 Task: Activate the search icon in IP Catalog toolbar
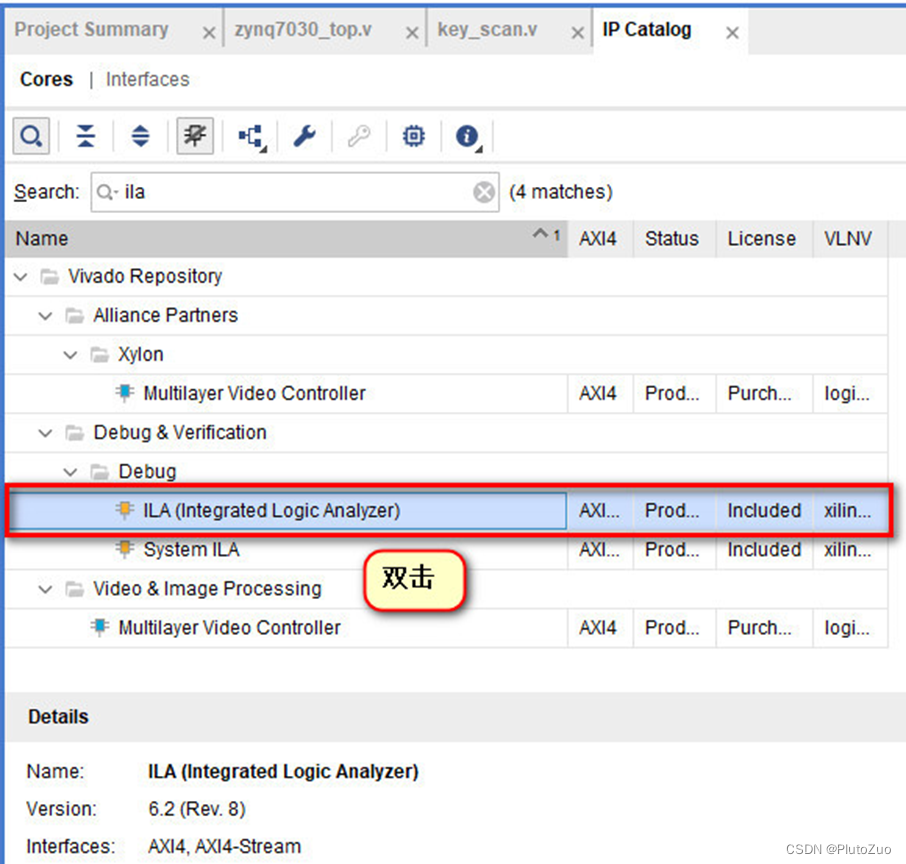[x=30, y=135]
